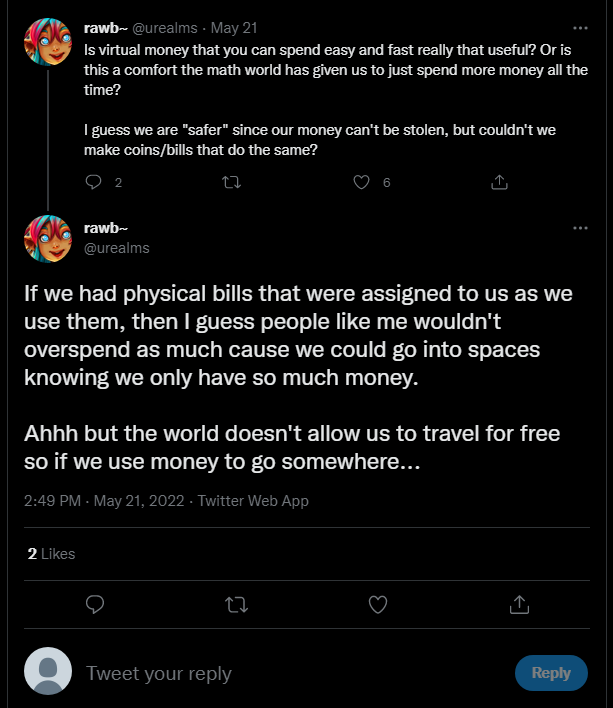Like the main tweet heart icon
Screen dimensions: 613x708
[x=378, y=605]
